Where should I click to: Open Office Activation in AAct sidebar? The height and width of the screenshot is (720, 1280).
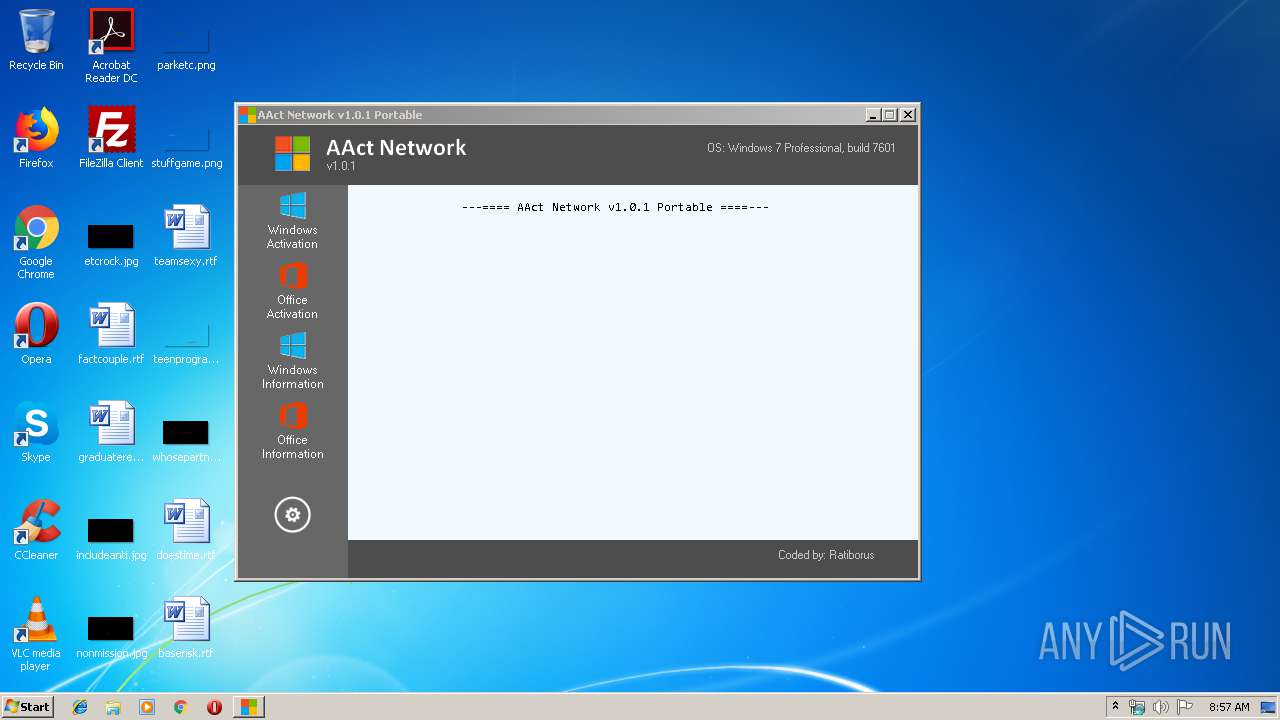coord(292,291)
